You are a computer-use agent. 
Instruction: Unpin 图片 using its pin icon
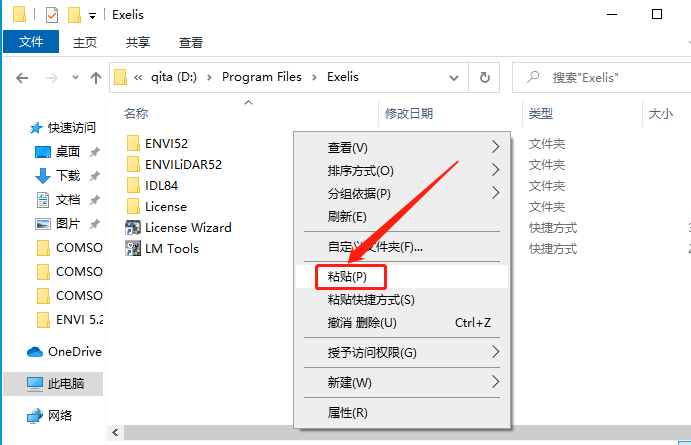tap(94, 224)
